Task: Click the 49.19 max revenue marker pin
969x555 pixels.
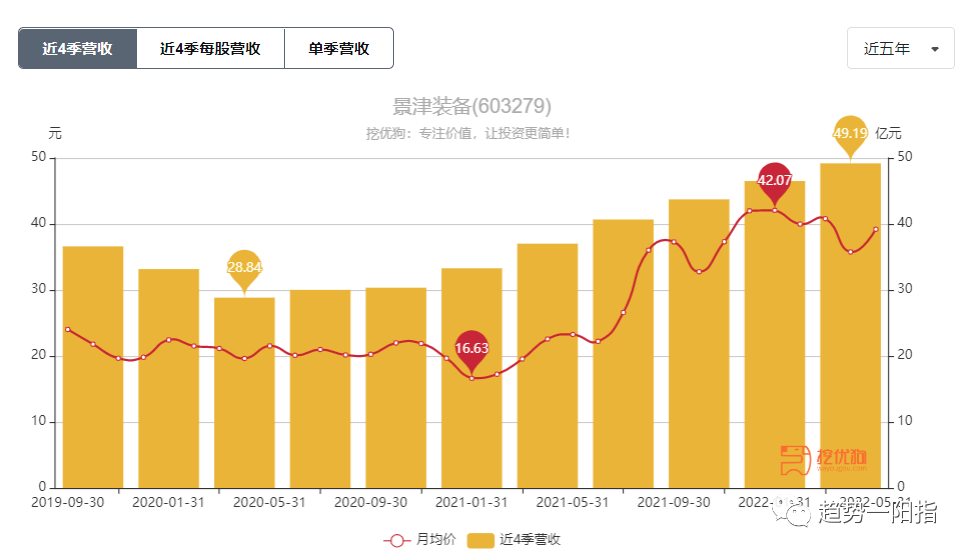Action: click(850, 135)
